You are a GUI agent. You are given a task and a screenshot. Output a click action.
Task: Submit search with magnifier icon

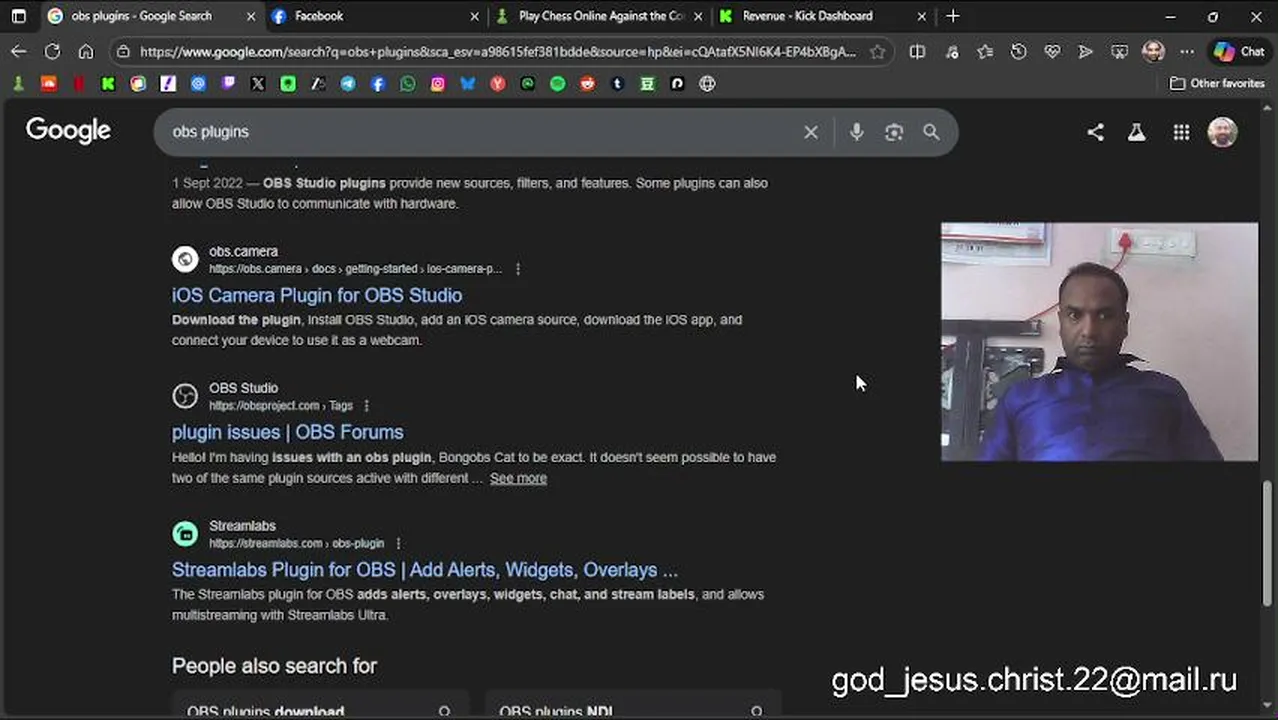pos(931,132)
